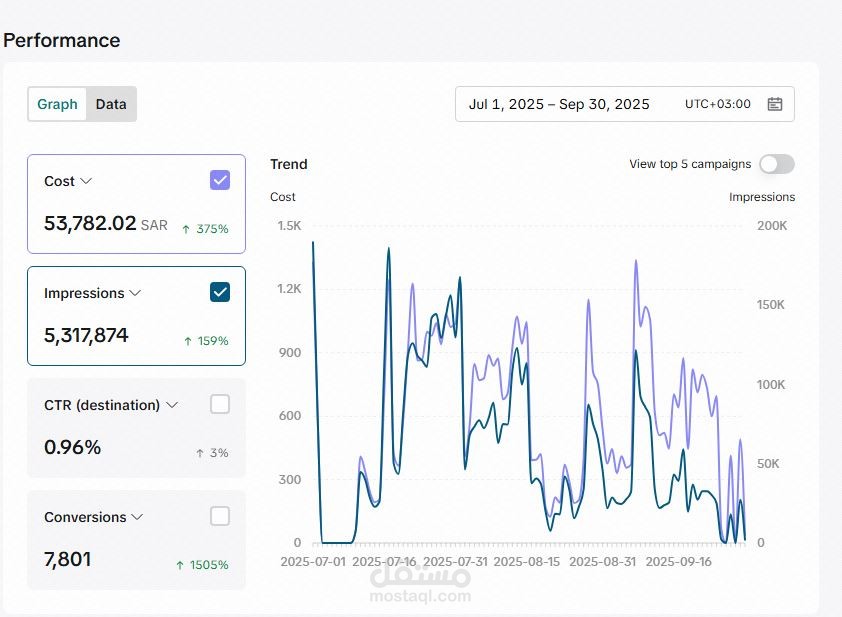Check the Conversions metric checkbox
This screenshot has width=842, height=617.
220,516
